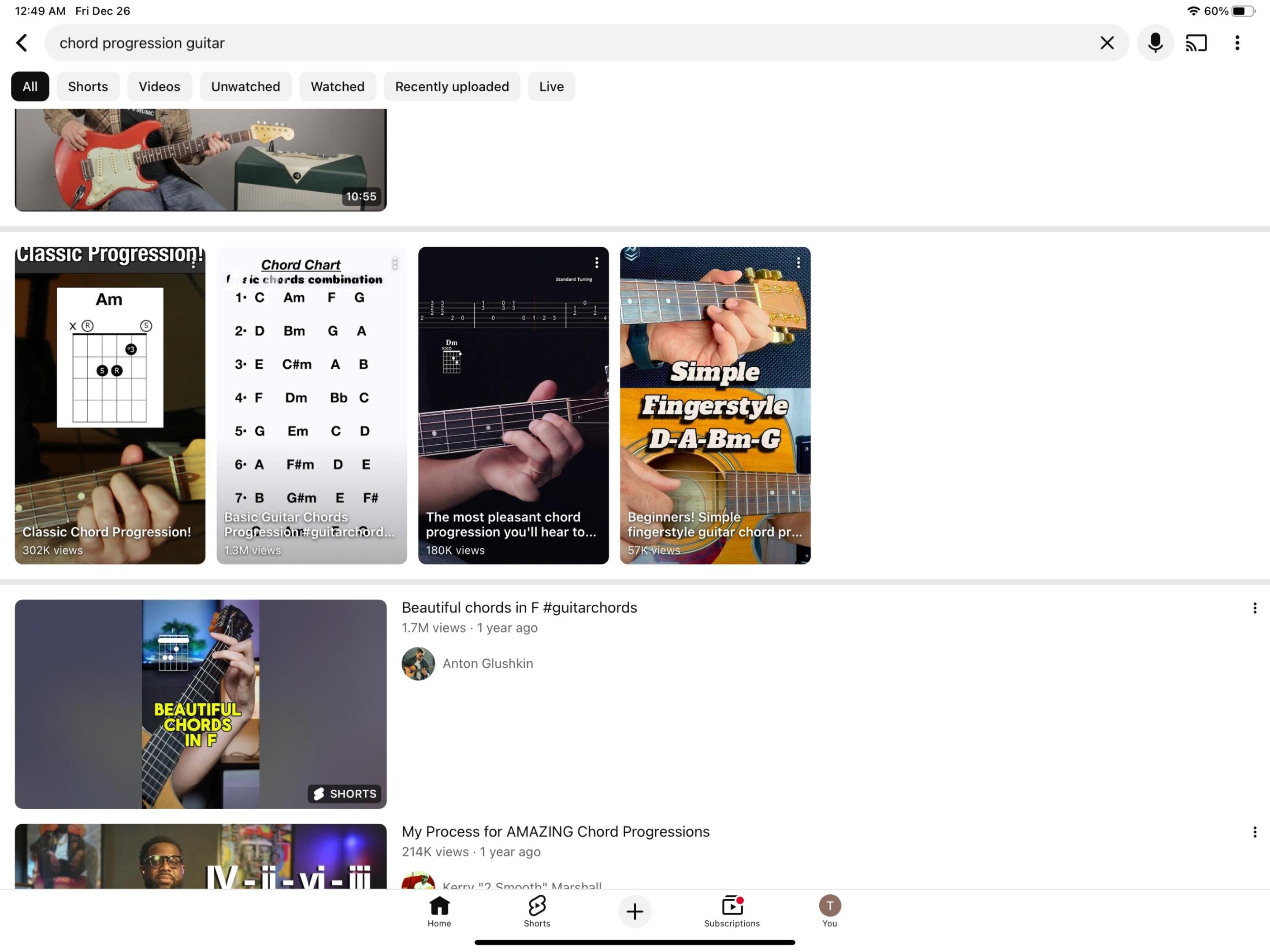This screenshot has height=952, width=1270.
Task: Go back using the left arrow
Action: 22,43
